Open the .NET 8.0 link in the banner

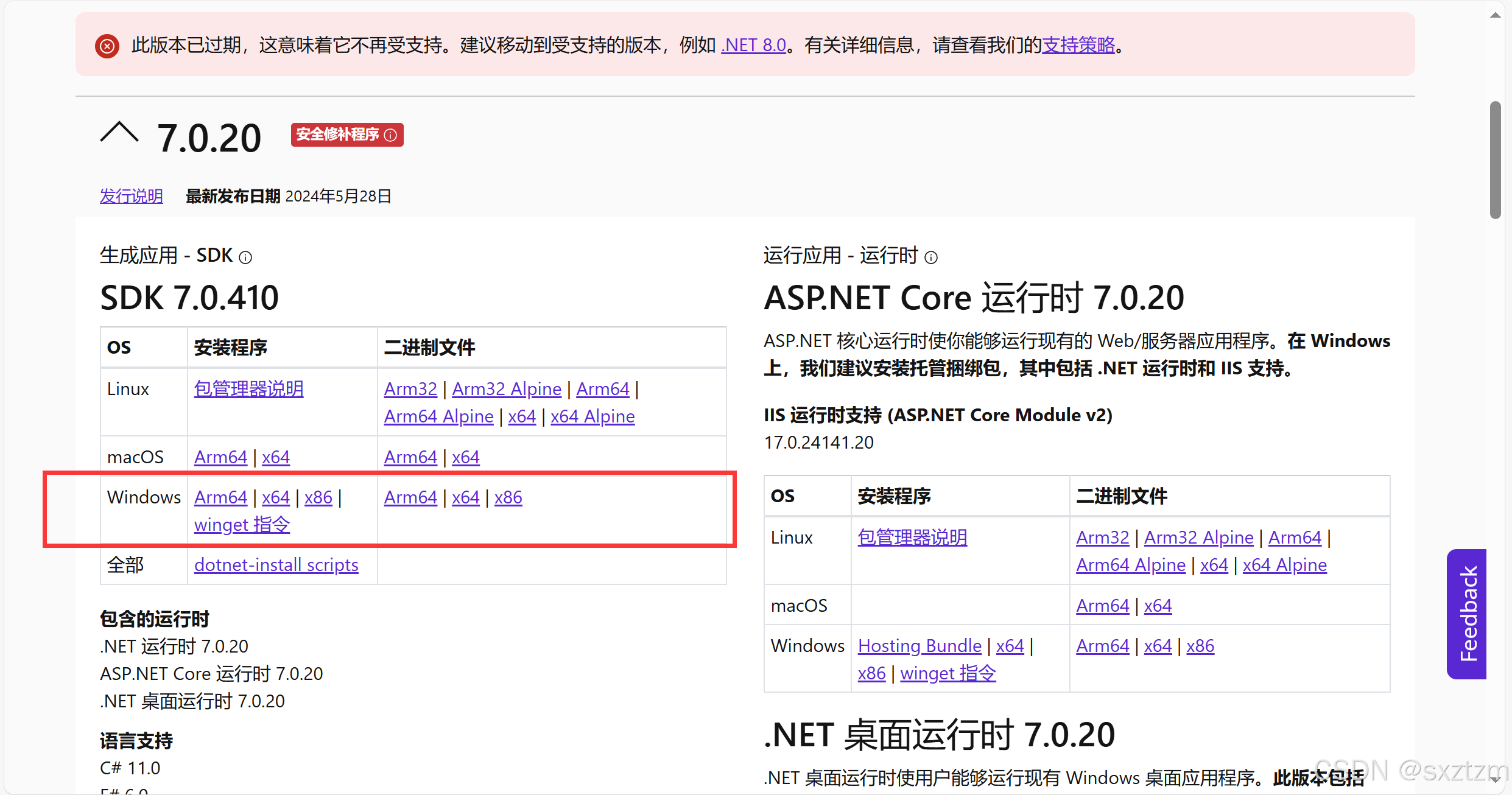[x=754, y=45]
